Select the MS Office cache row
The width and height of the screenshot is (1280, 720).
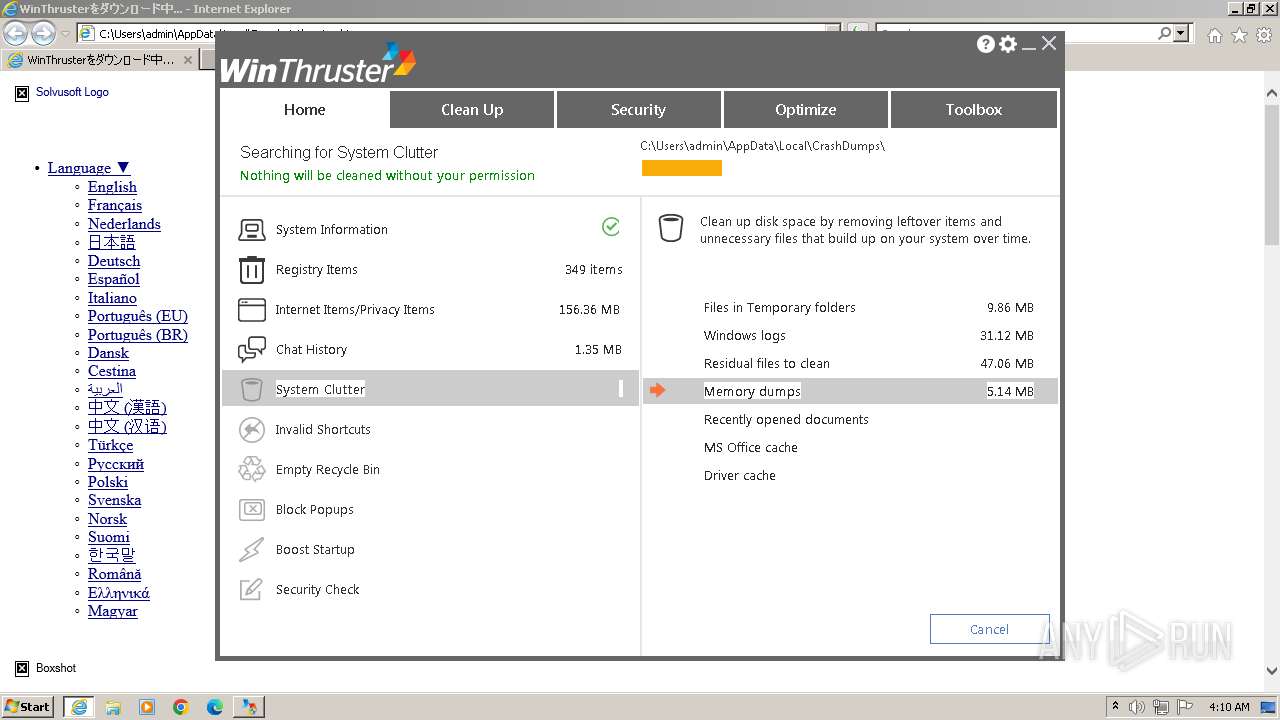[850, 448]
